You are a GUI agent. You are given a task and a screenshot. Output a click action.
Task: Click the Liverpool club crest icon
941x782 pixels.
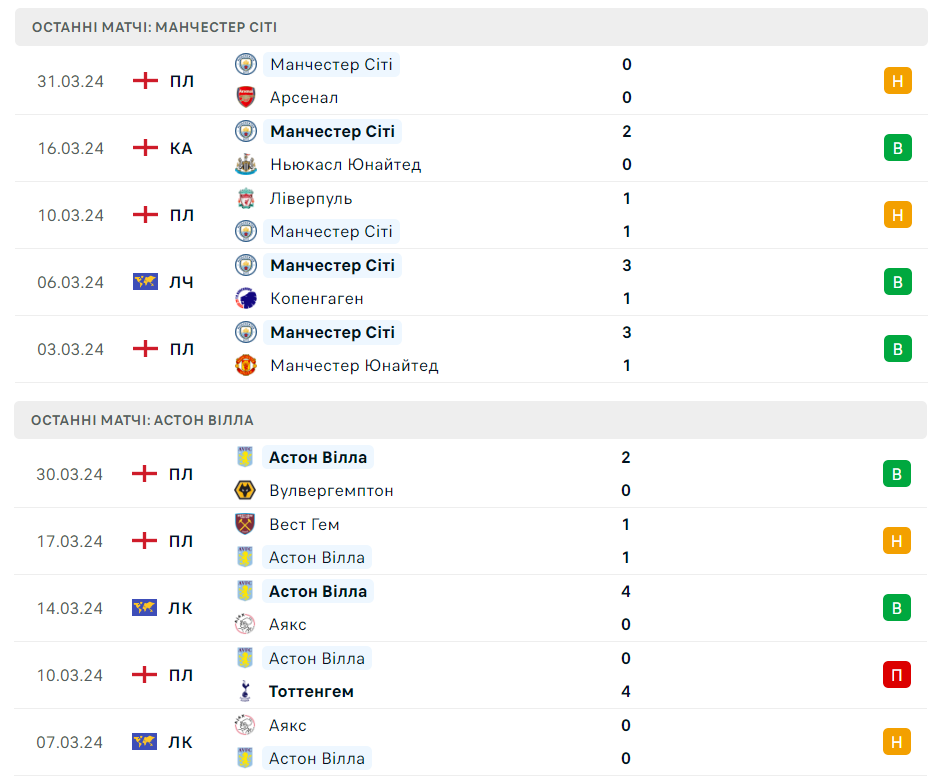coord(246,198)
